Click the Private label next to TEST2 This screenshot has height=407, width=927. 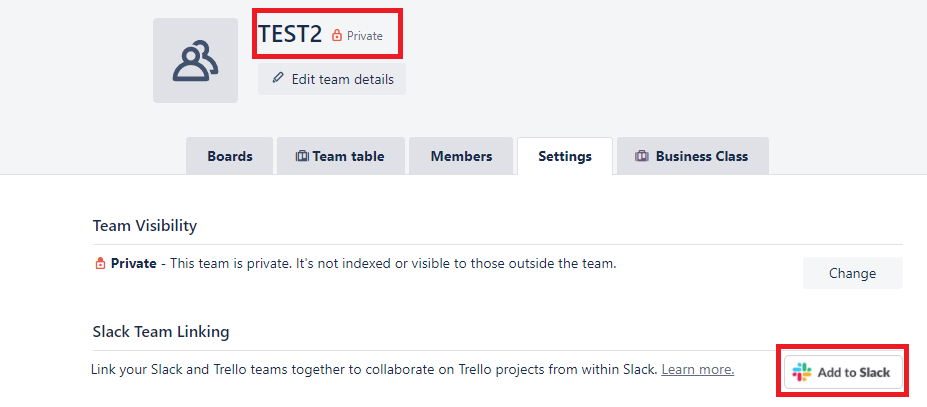(x=365, y=35)
